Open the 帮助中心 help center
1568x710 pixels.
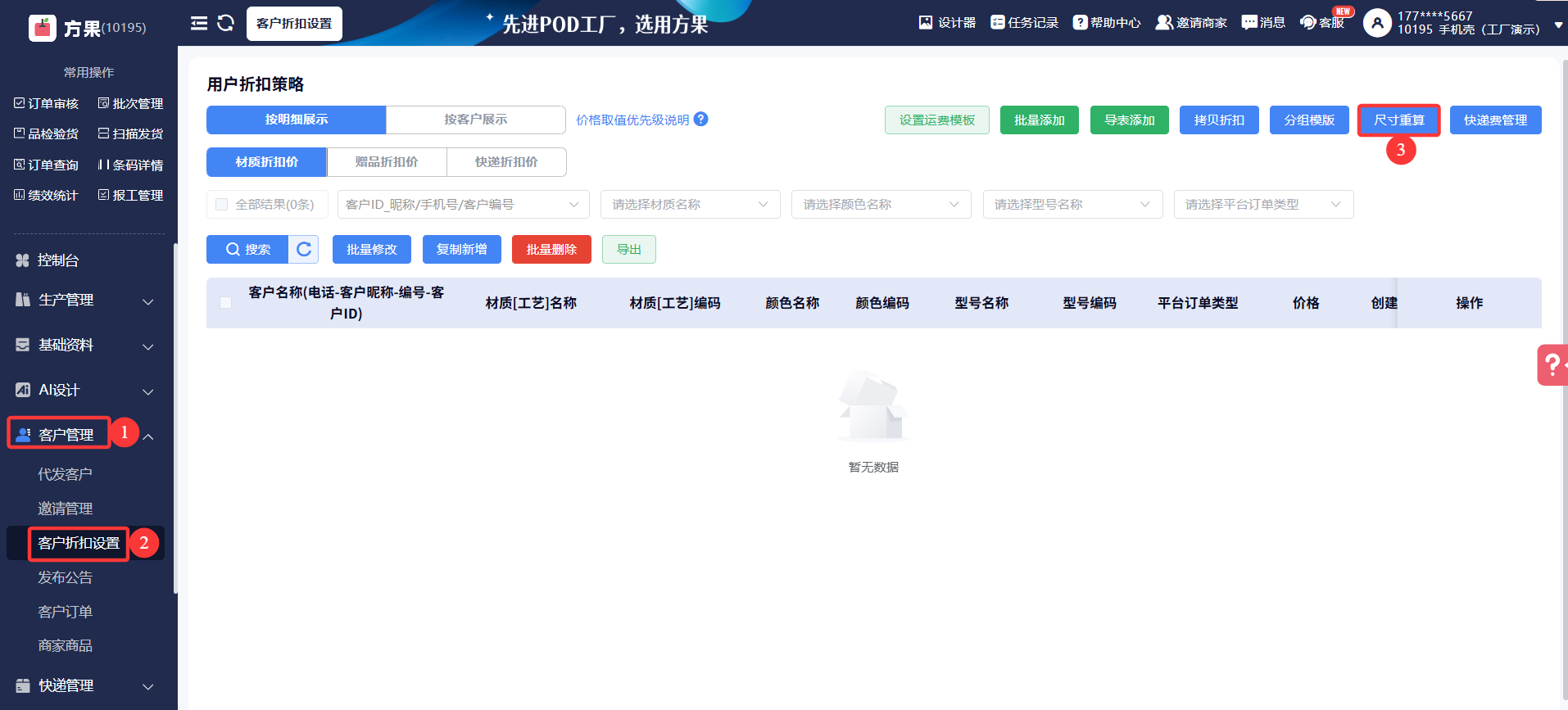tap(1107, 23)
